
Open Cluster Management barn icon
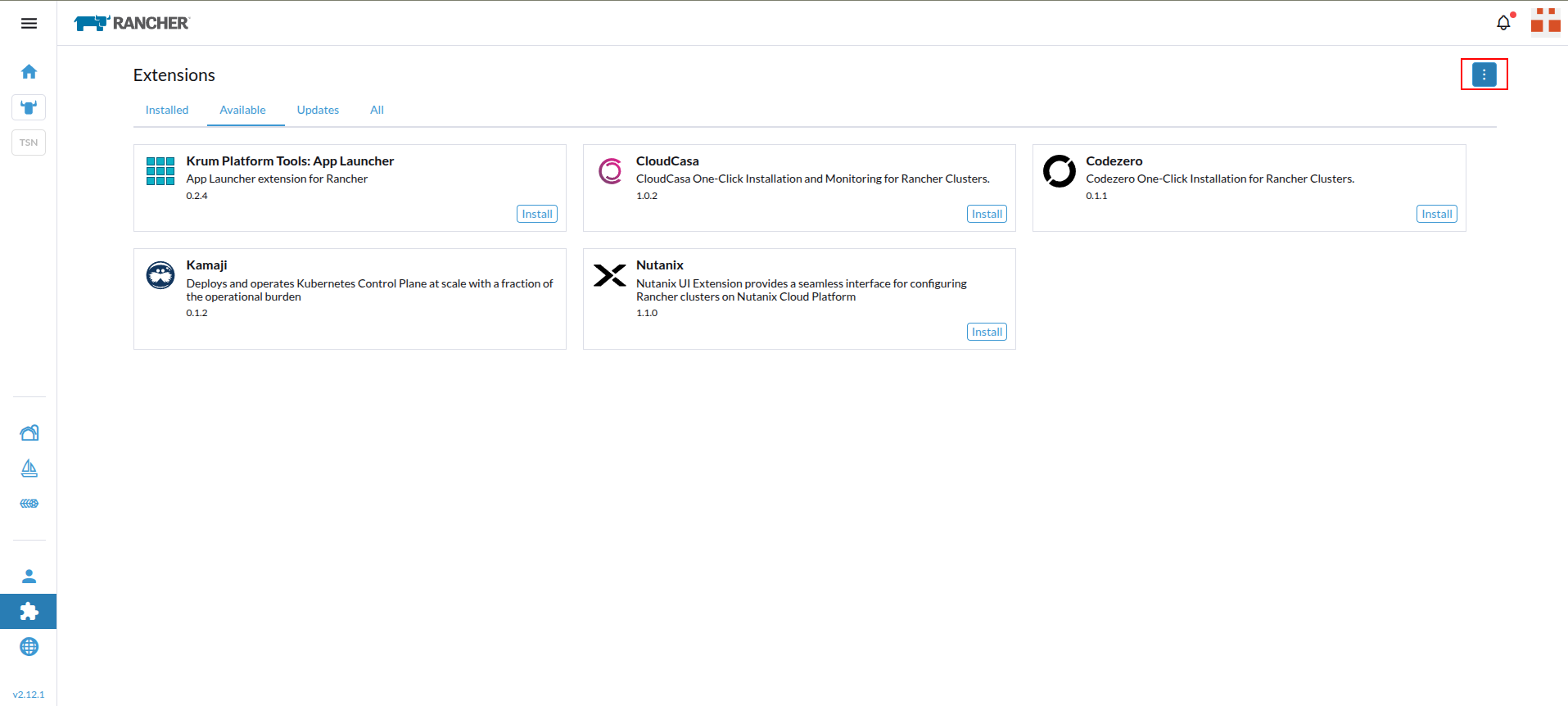(29, 432)
